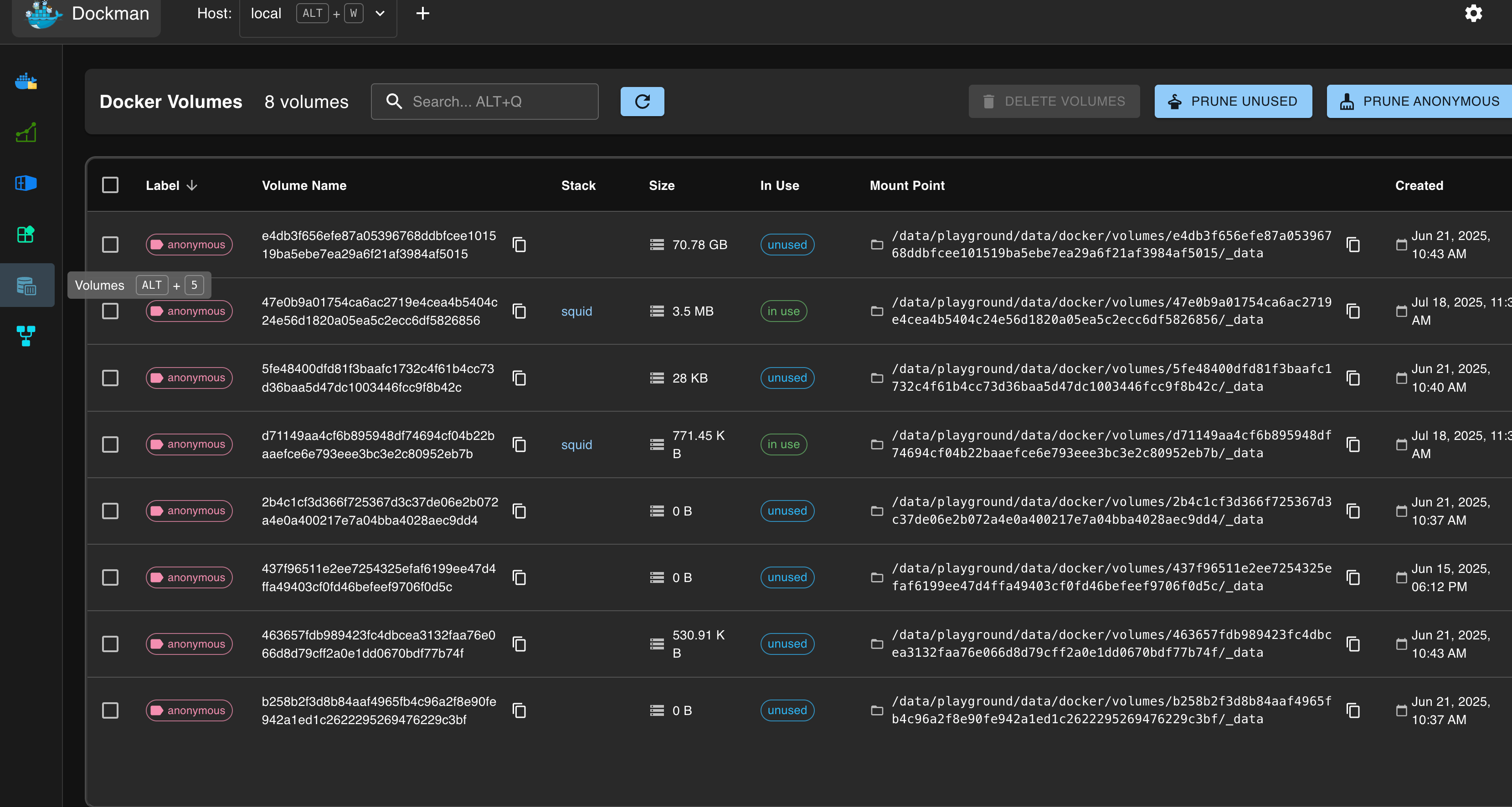The height and width of the screenshot is (807, 1512).
Task: Copy mount point of b258b2f3d8b8 volume
Action: point(1353,710)
